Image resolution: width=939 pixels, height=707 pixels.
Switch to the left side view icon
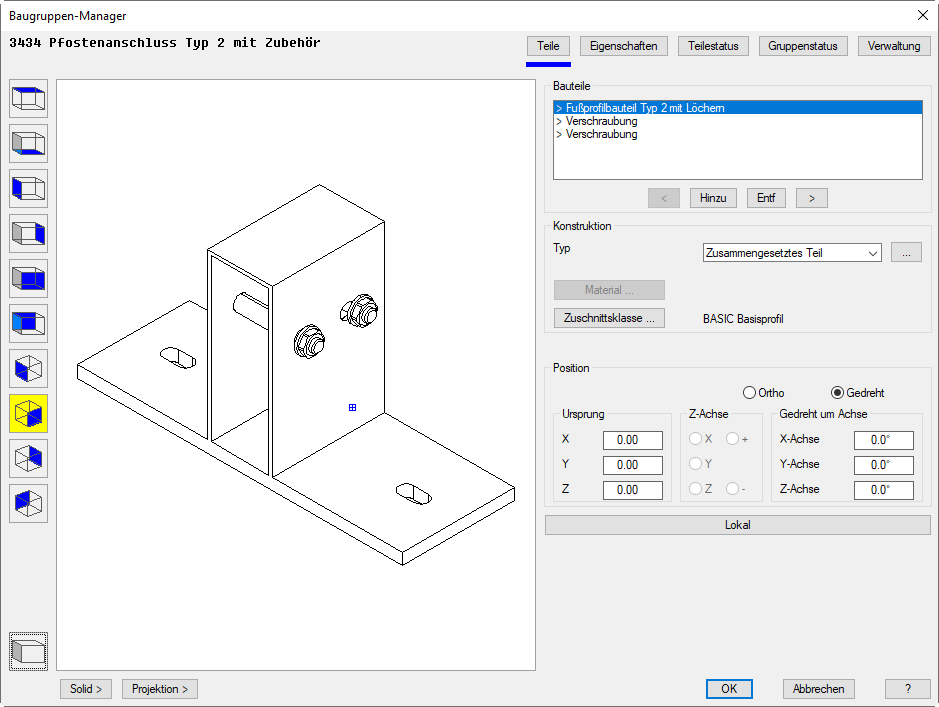coord(28,189)
